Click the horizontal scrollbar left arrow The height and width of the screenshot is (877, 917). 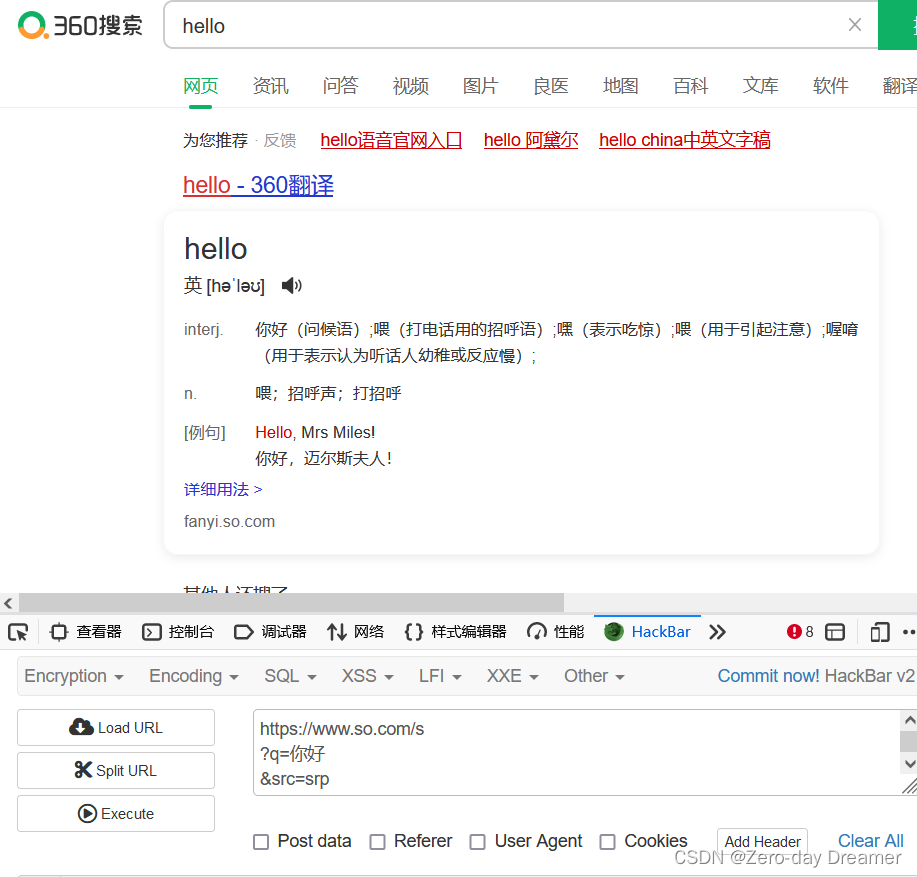(x=8, y=603)
